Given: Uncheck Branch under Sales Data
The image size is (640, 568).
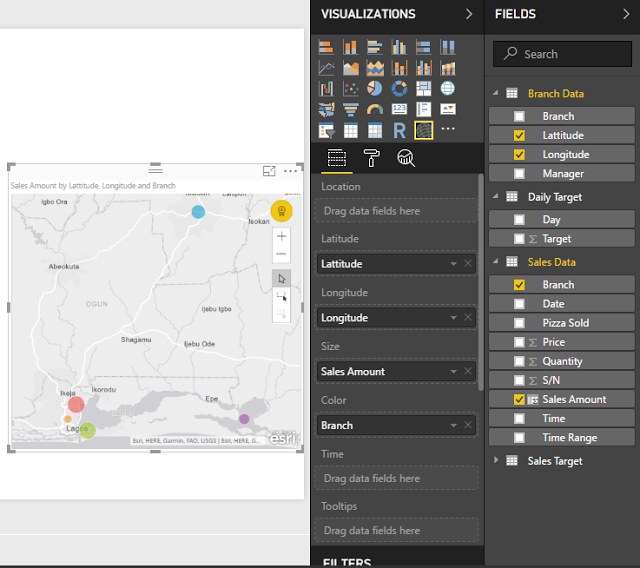Looking at the screenshot, I should pos(519,285).
